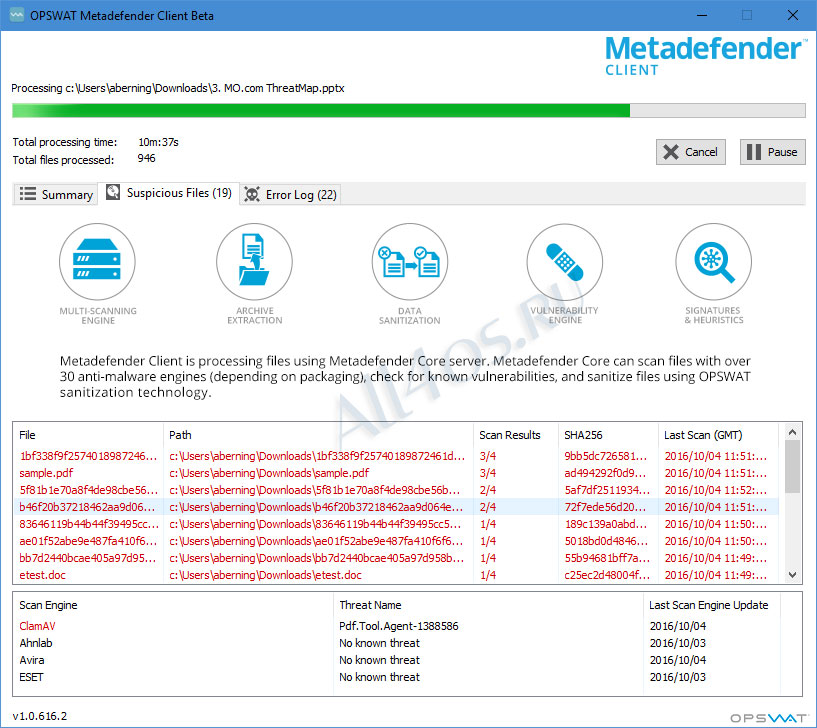Image resolution: width=817 pixels, height=728 pixels.
Task: Click the Threat Name column header
Action: pos(488,605)
